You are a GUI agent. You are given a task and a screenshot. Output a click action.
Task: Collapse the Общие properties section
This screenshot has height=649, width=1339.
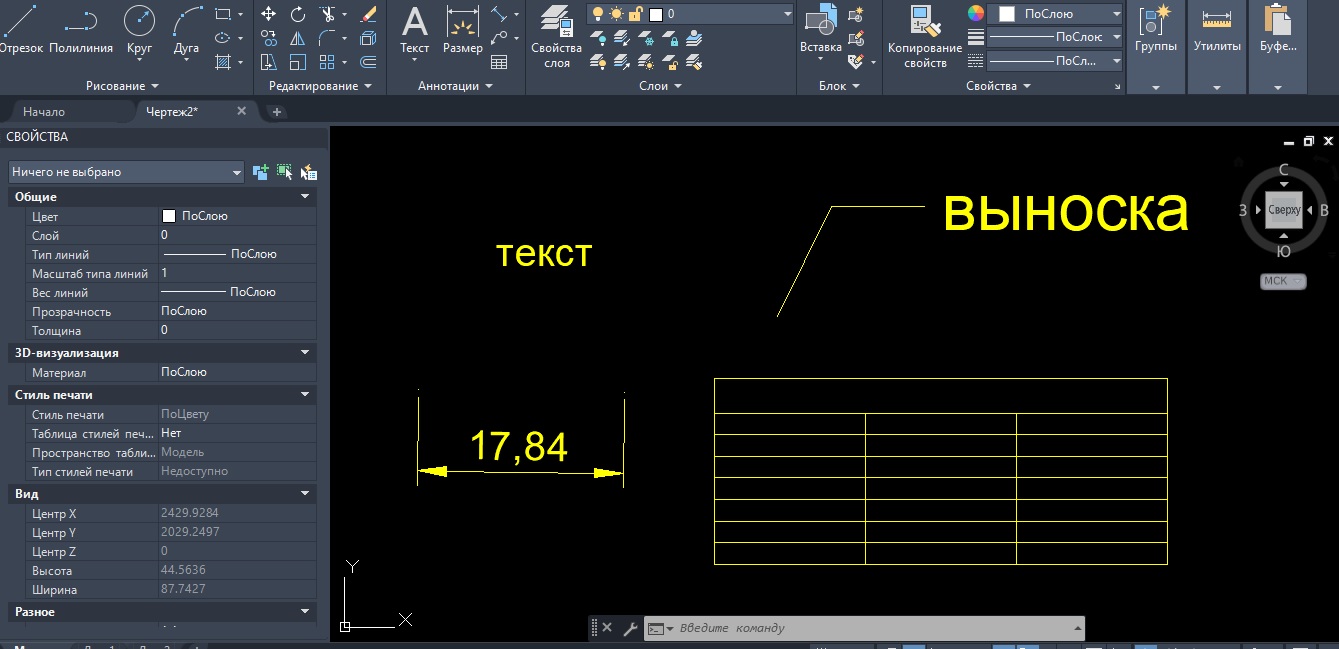305,197
